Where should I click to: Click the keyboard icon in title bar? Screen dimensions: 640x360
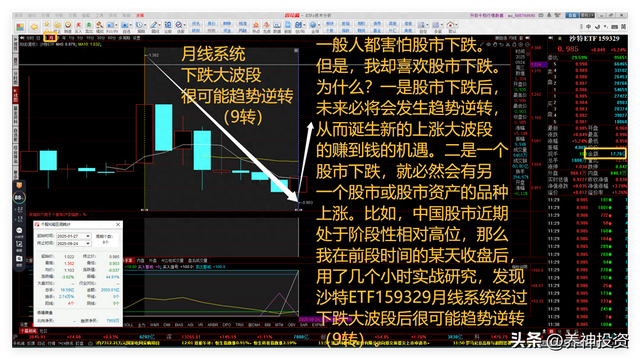click(x=541, y=15)
